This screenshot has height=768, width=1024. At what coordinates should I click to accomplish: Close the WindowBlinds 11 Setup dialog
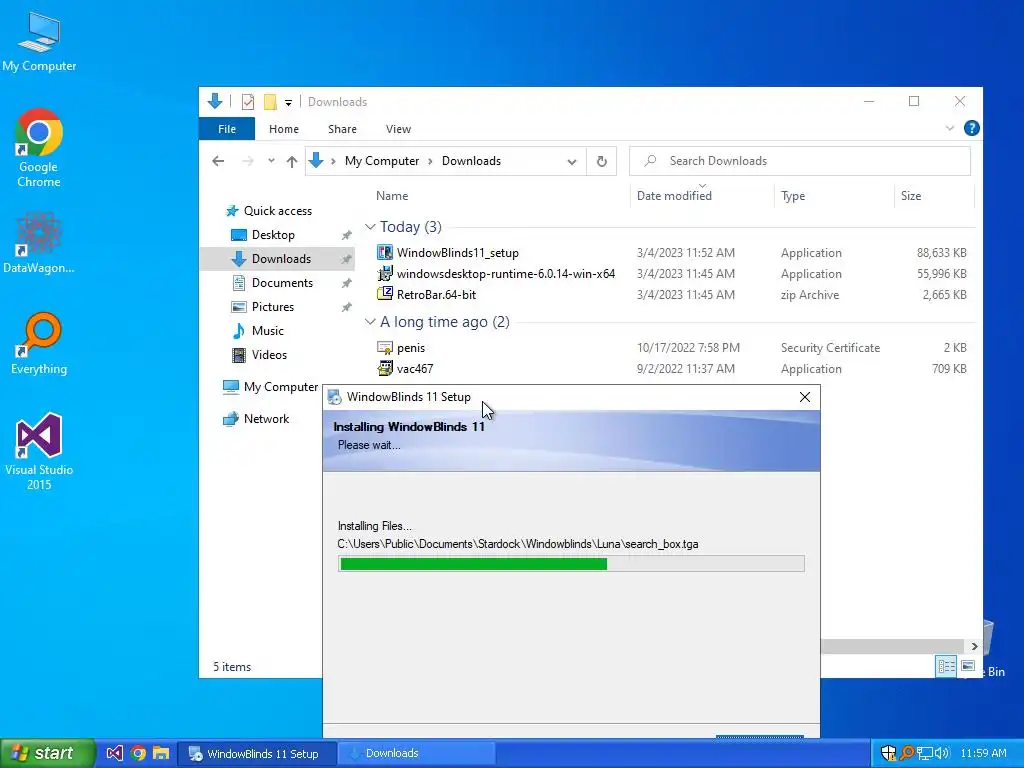tap(805, 397)
